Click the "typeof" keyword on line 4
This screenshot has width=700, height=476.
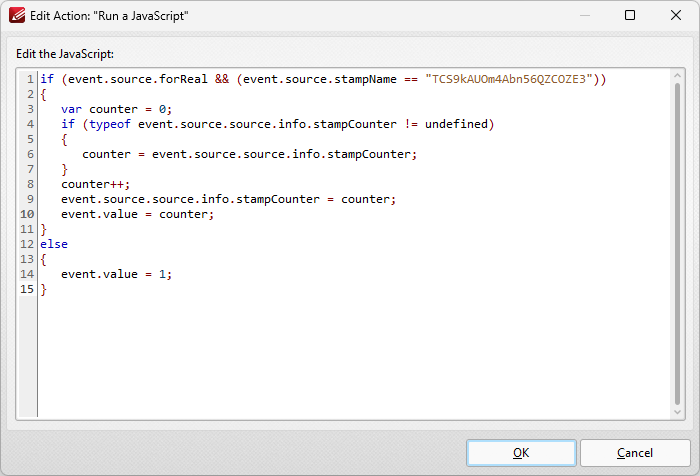pos(110,124)
